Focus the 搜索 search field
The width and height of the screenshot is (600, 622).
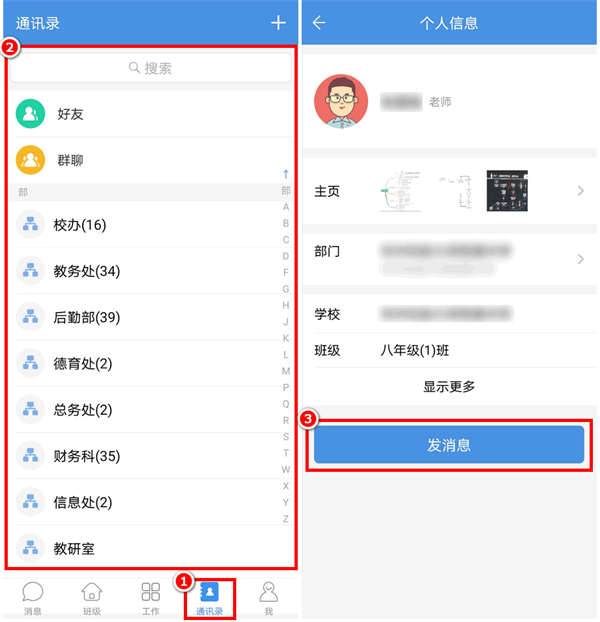[x=151, y=68]
